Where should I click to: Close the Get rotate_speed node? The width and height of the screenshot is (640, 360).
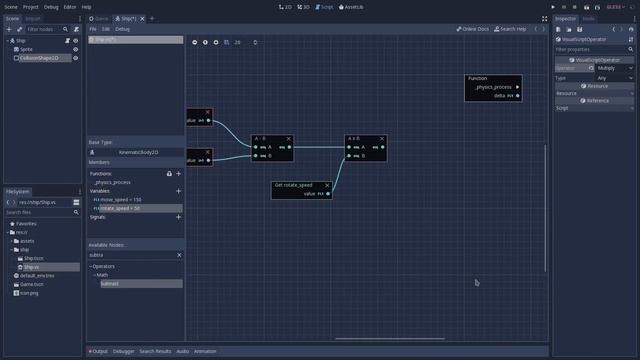point(327,185)
